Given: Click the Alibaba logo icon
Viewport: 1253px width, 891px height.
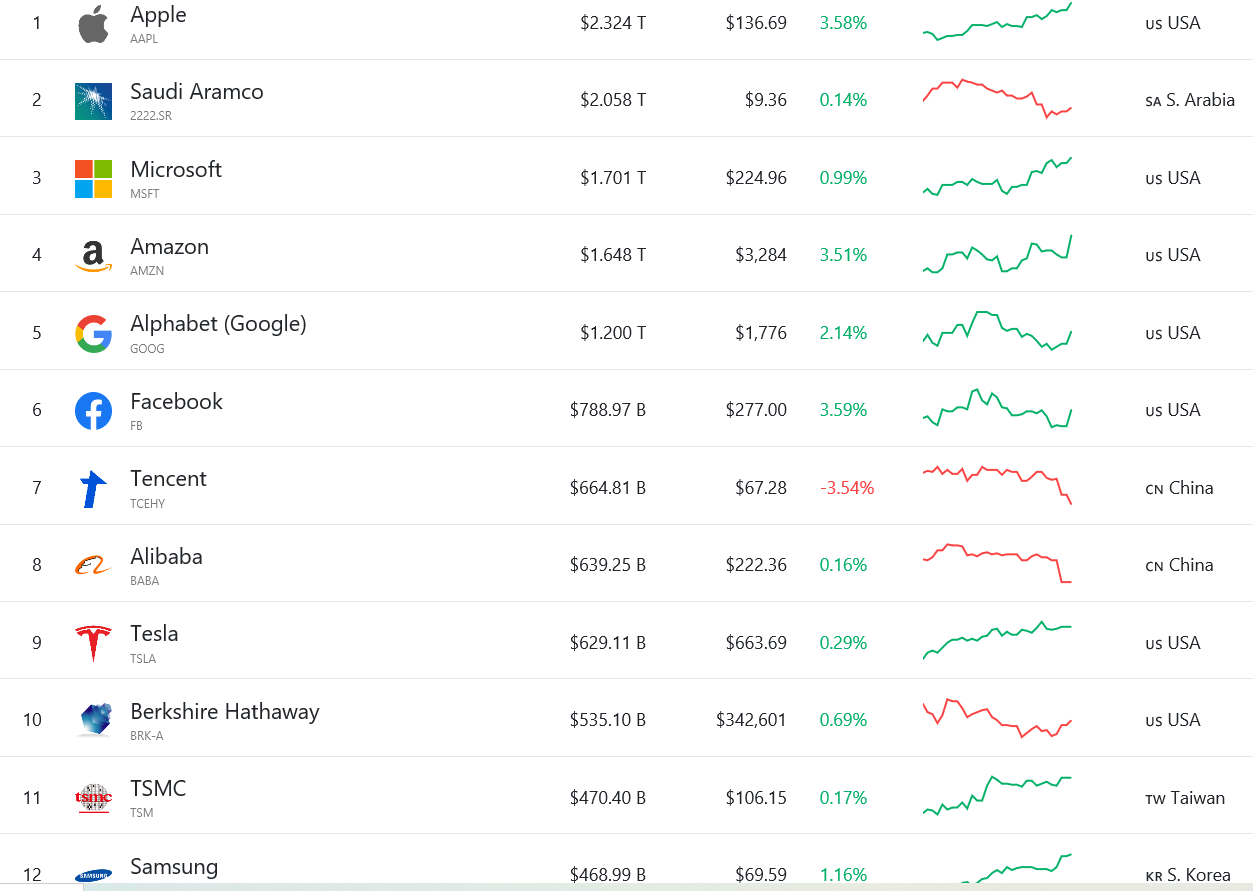Looking at the screenshot, I should tap(93, 566).
